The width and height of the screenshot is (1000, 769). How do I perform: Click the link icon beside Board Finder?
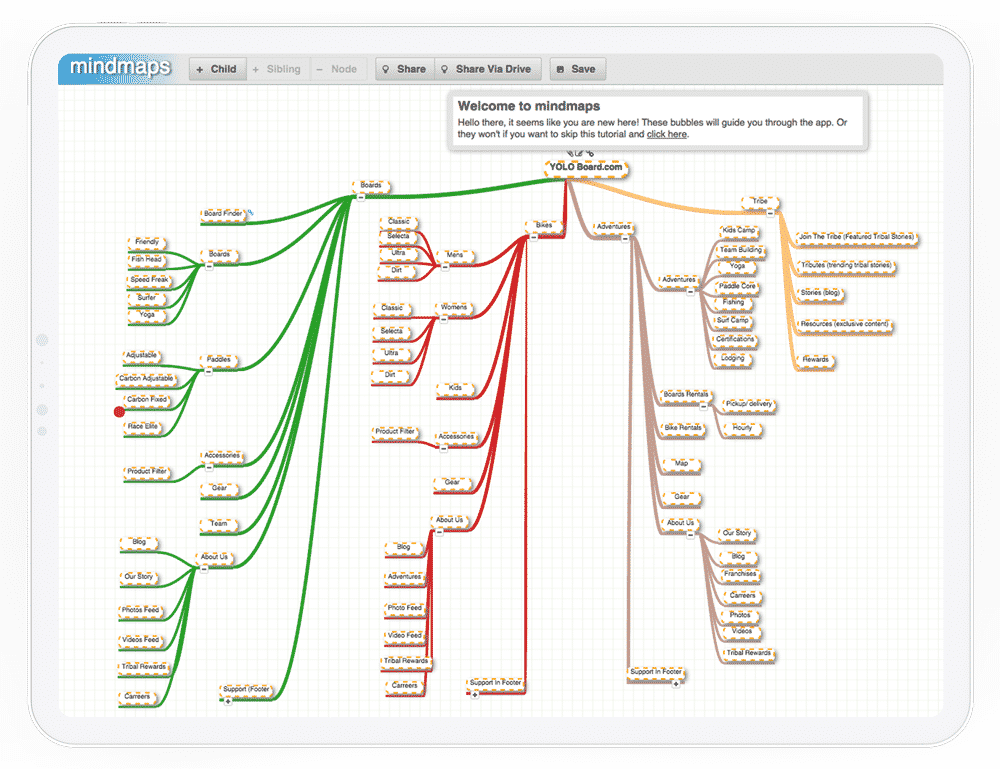[251, 213]
